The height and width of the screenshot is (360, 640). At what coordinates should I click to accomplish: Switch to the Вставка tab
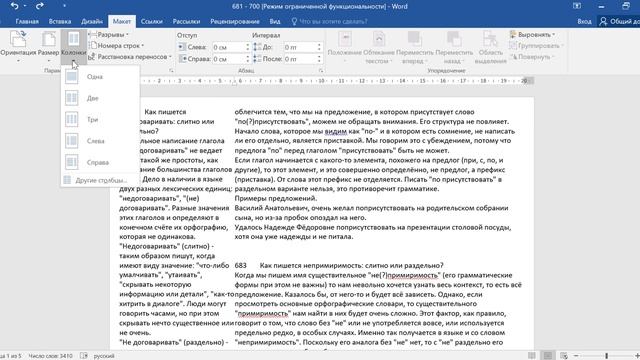coord(60,21)
